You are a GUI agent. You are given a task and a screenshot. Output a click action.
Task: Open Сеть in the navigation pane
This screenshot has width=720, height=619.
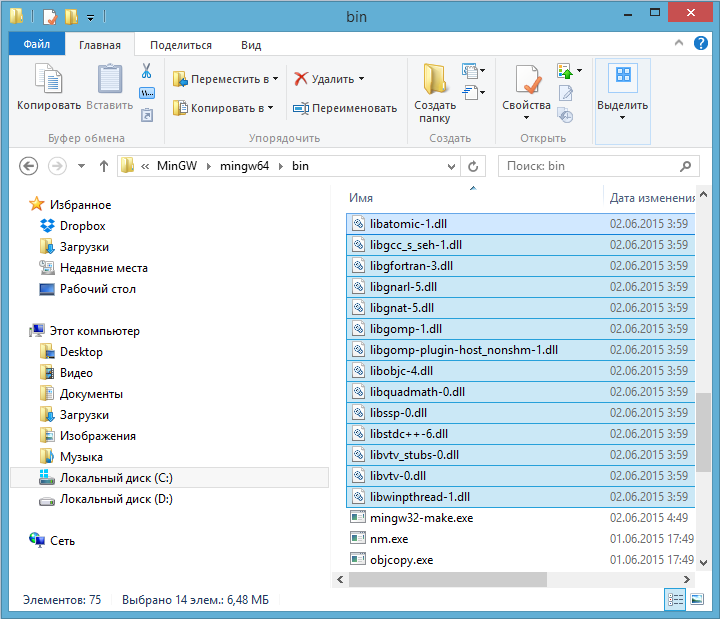click(52, 540)
